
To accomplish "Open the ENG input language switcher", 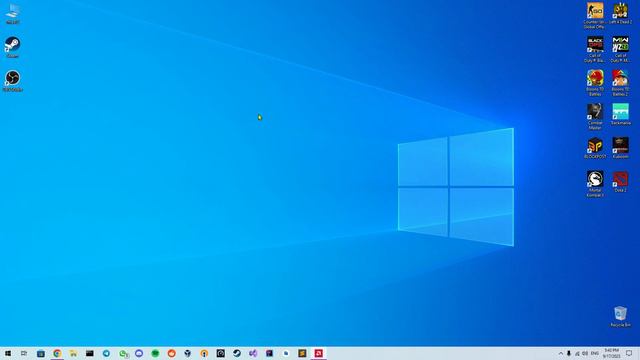I will pyautogui.click(x=595, y=353).
